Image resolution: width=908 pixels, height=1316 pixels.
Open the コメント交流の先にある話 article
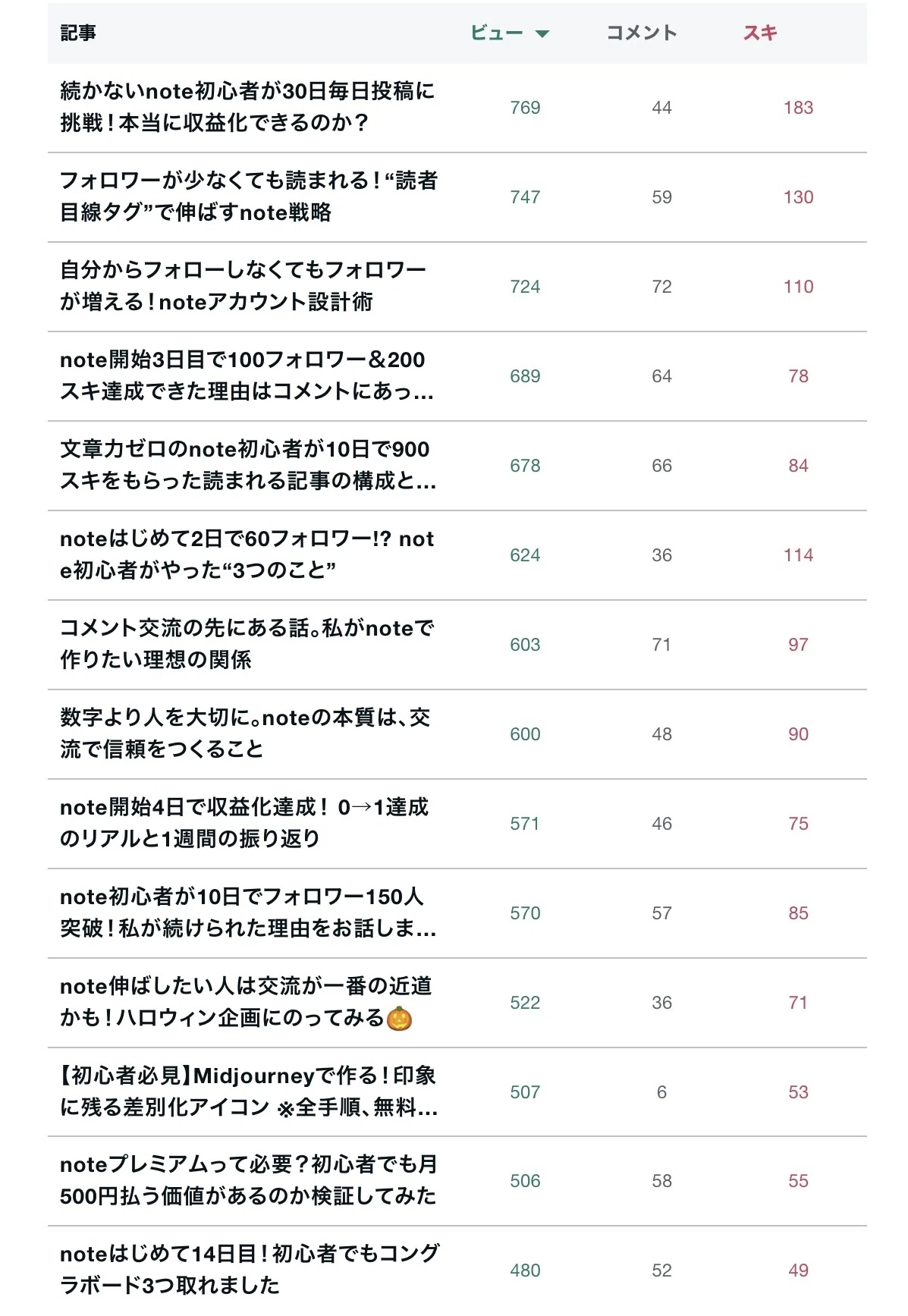[247, 644]
